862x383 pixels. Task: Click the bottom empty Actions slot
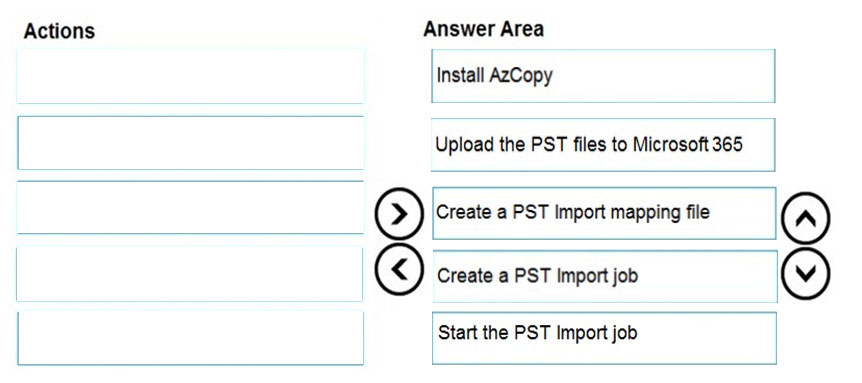[x=190, y=338]
